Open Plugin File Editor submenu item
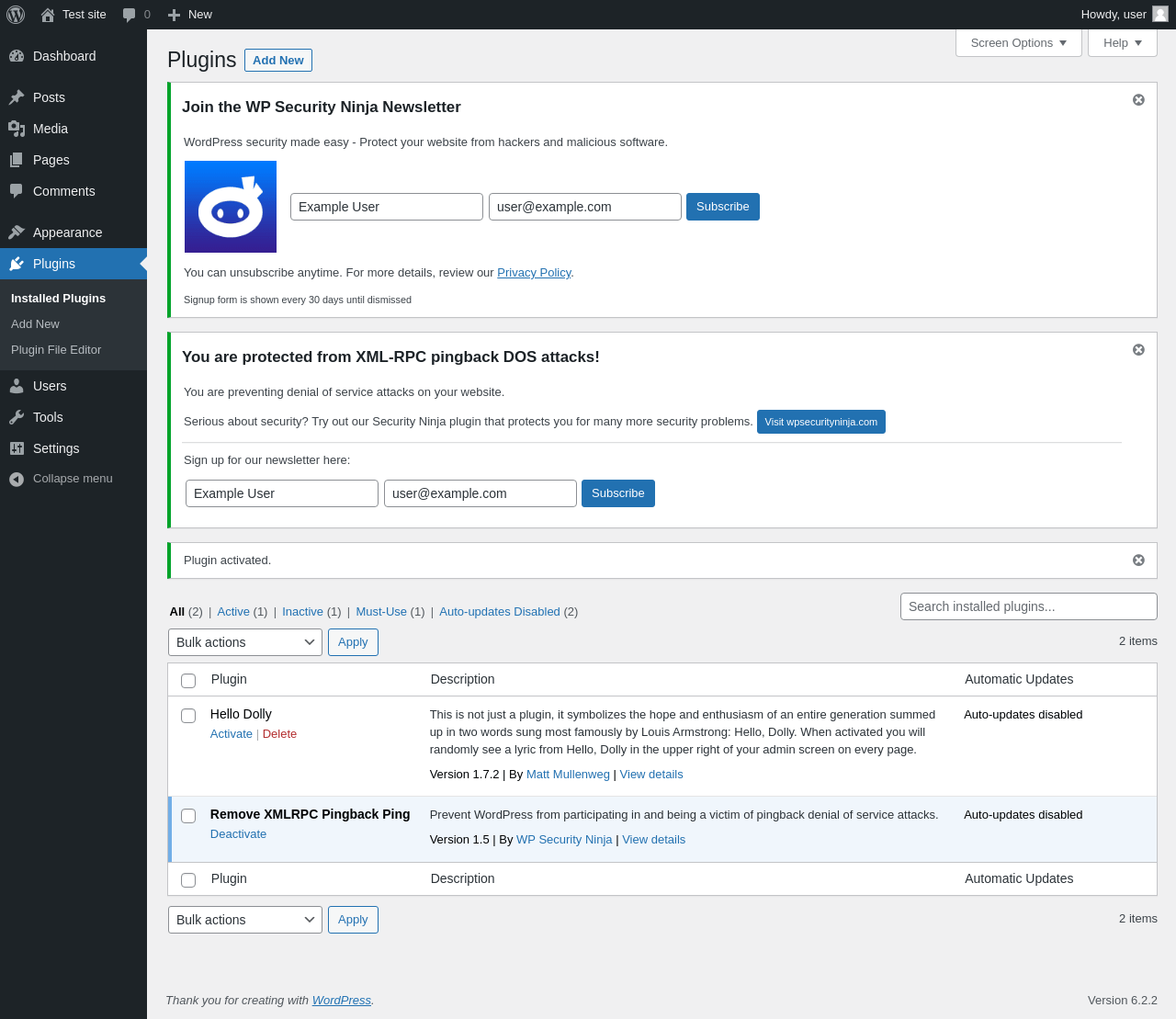 click(56, 350)
